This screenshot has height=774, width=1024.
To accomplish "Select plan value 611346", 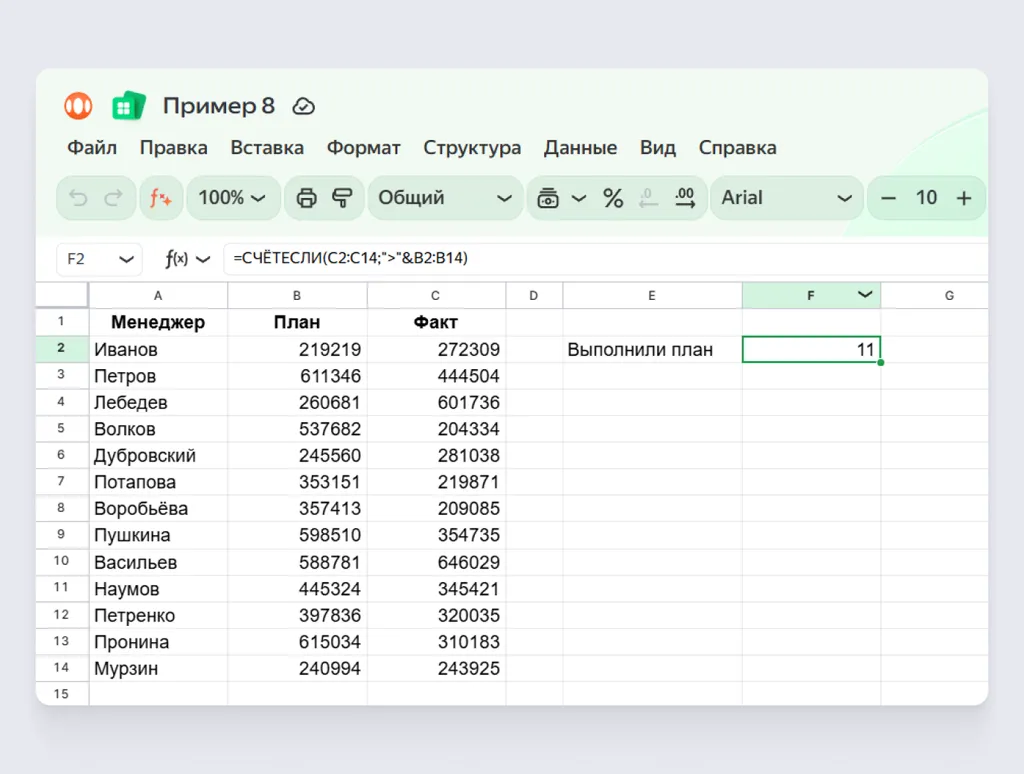I will 297,376.
